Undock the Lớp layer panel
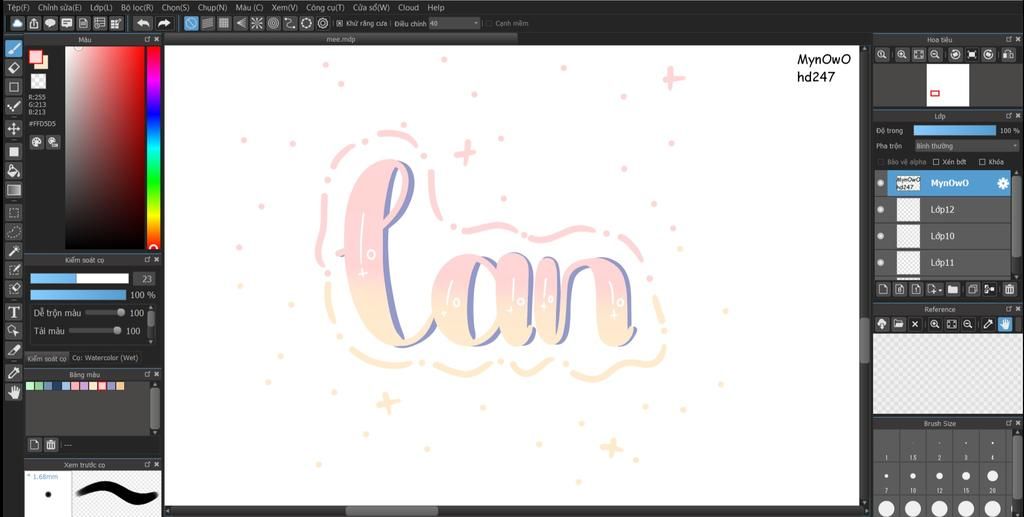The height and width of the screenshot is (517, 1024). coord(1009,116)
